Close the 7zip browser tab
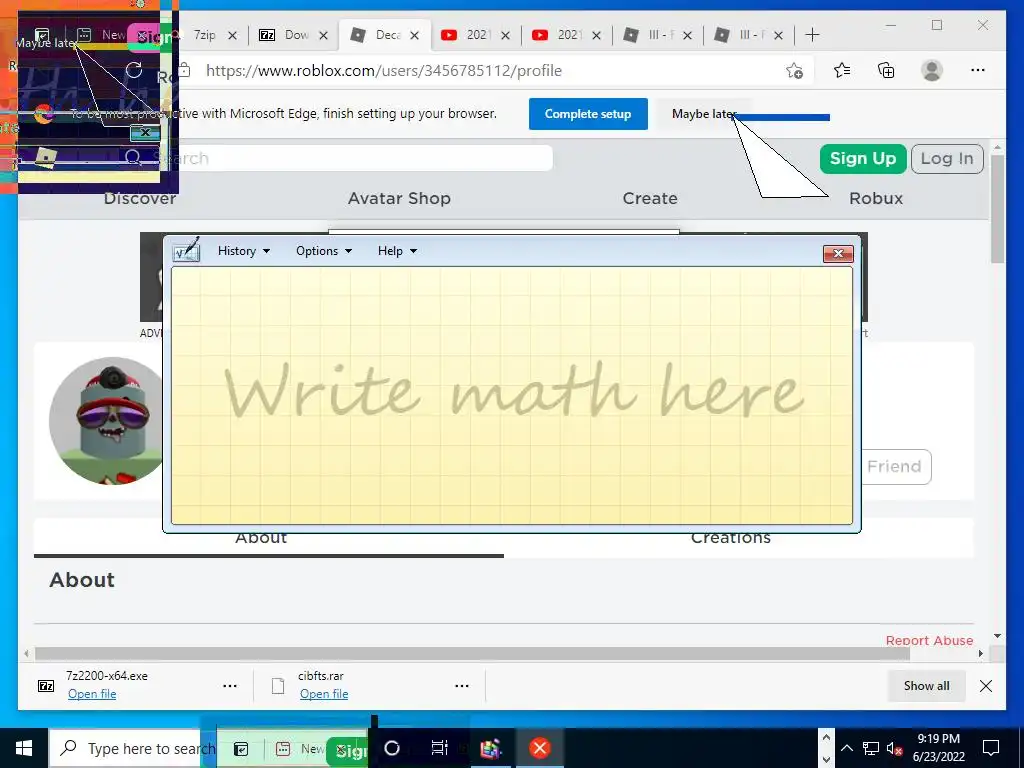The height and width of the screenshot is (768, 1024). pos(232,35)
